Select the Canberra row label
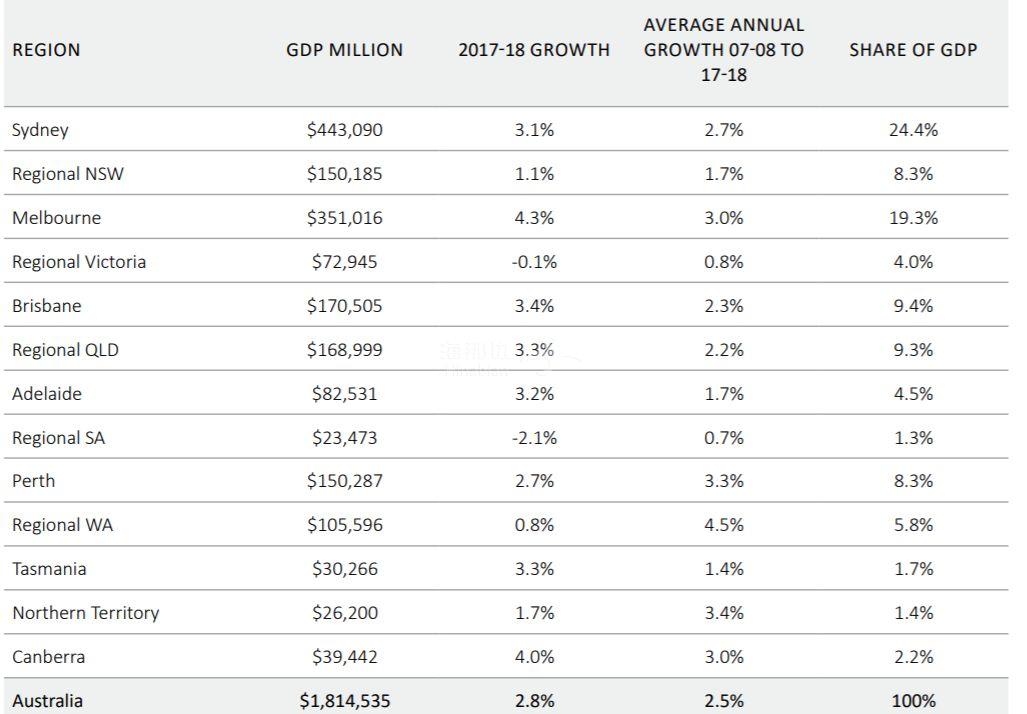Screen dimensions: 1027x714 pos(48,657)
